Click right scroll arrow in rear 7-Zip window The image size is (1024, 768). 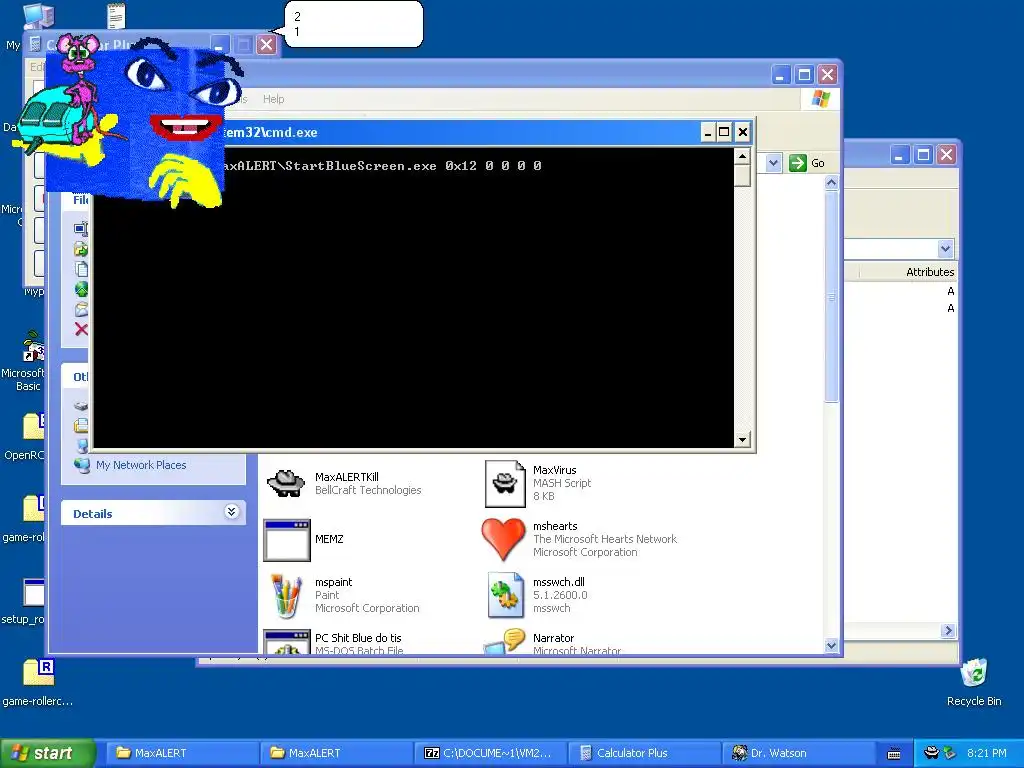click(948, 630)
